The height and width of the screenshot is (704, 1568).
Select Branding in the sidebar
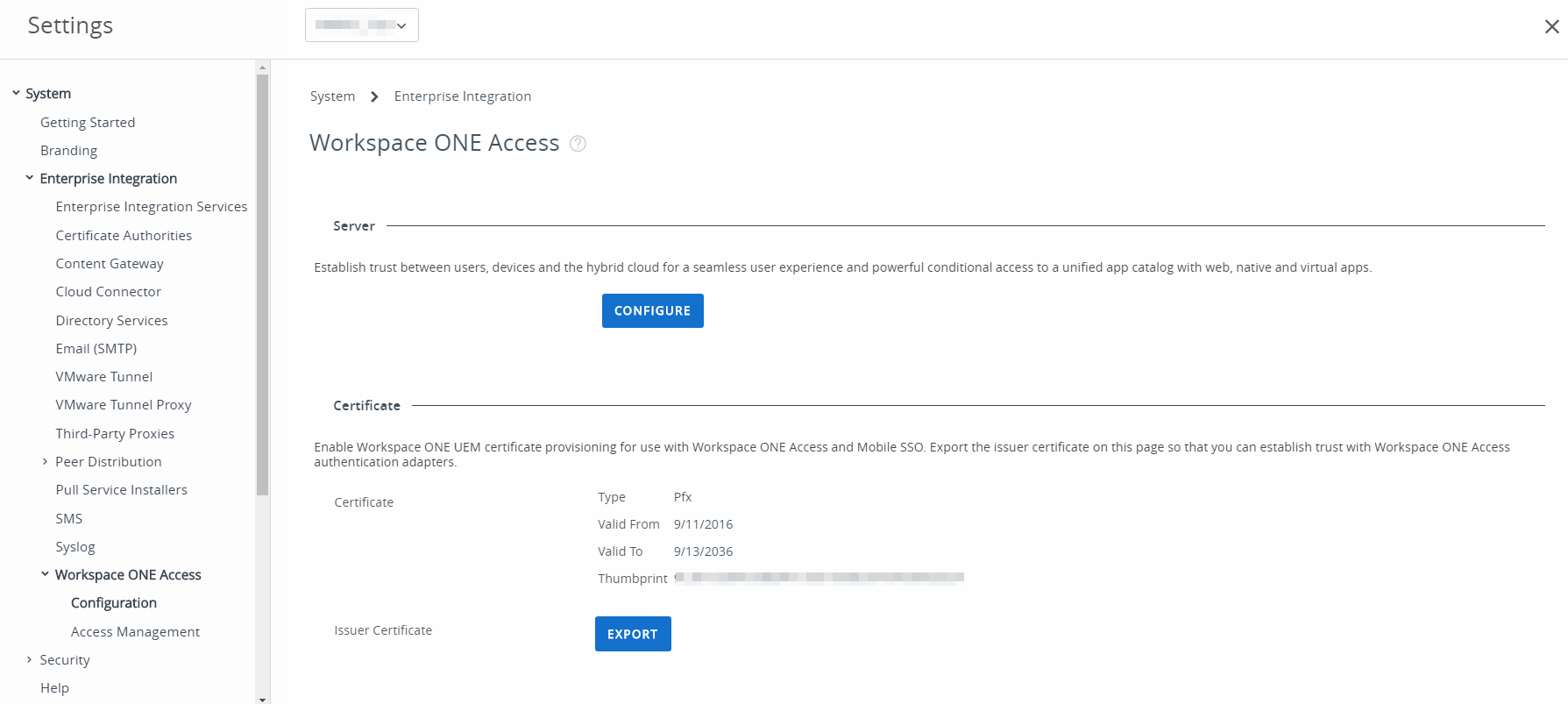coord(68,151)
